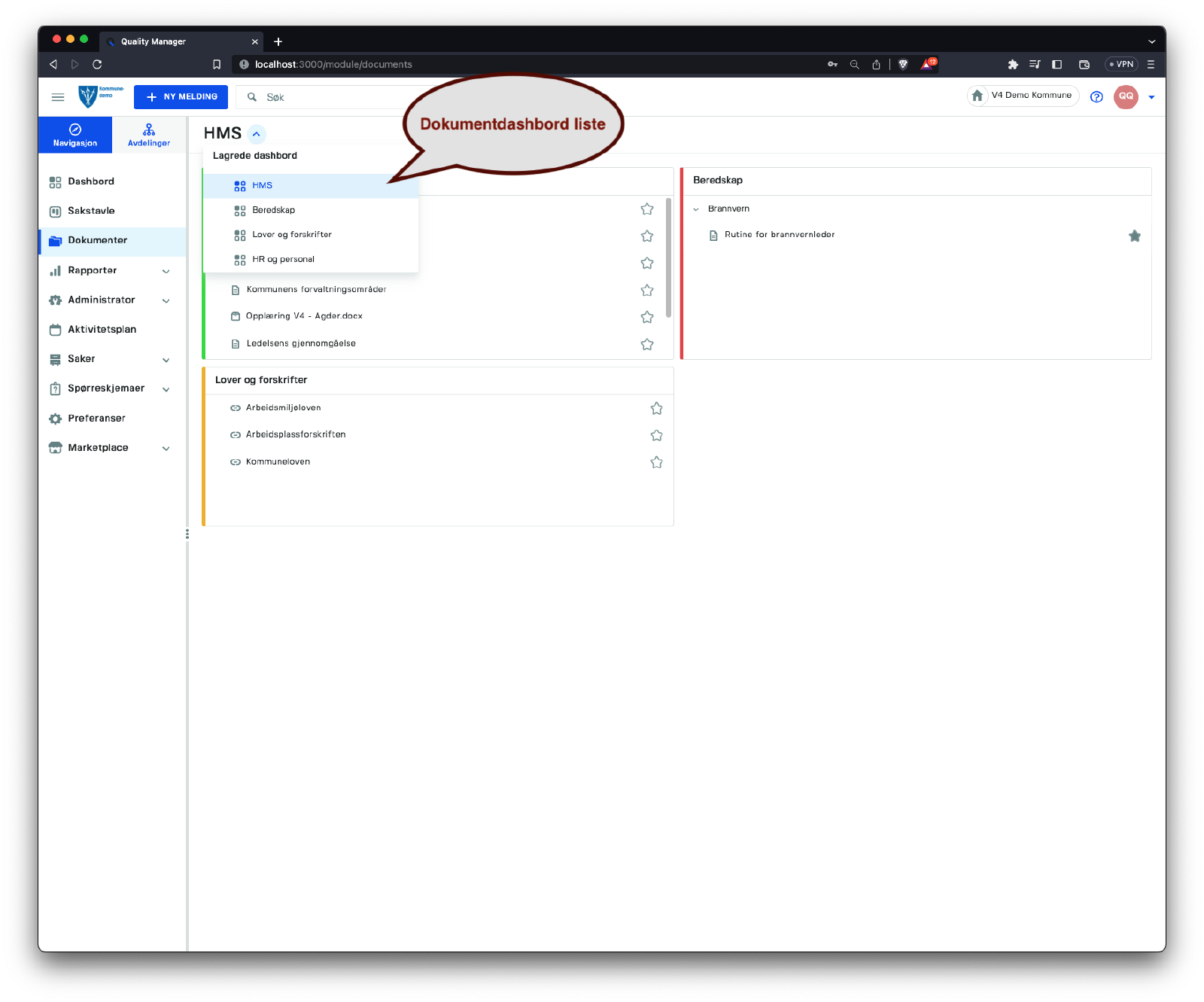Open the QQ user avatar
Viewport: 1204px width, 1002px height.
tap(1126, 96)
